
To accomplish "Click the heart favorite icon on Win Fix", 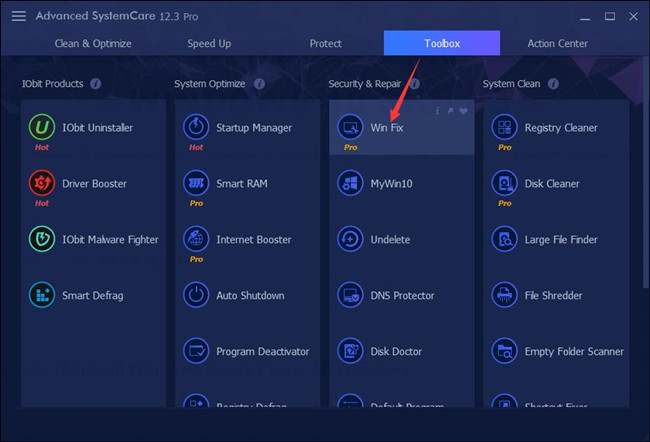I will (x=463, y=111).
